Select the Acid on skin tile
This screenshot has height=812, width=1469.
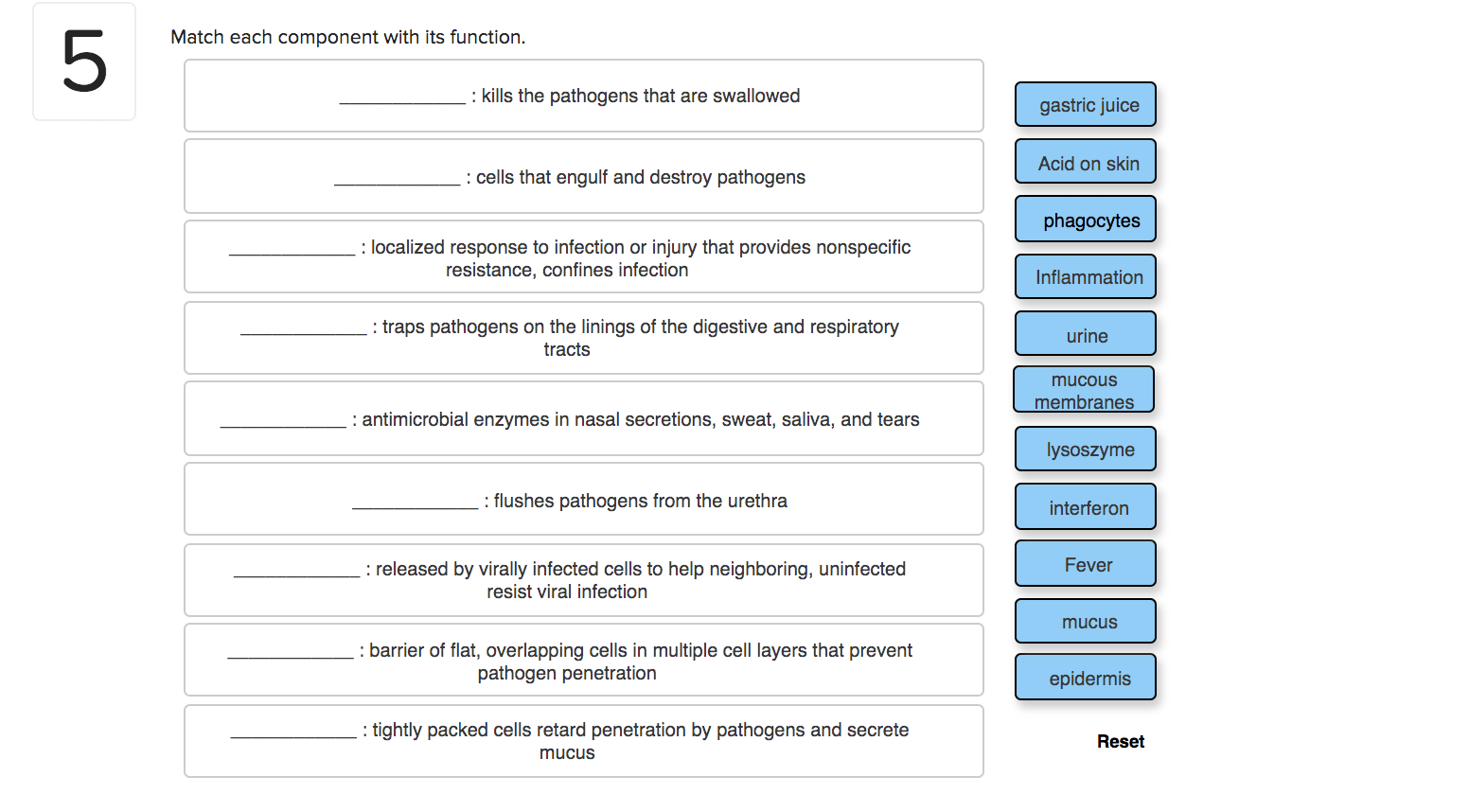click(x=1086, y=162)
